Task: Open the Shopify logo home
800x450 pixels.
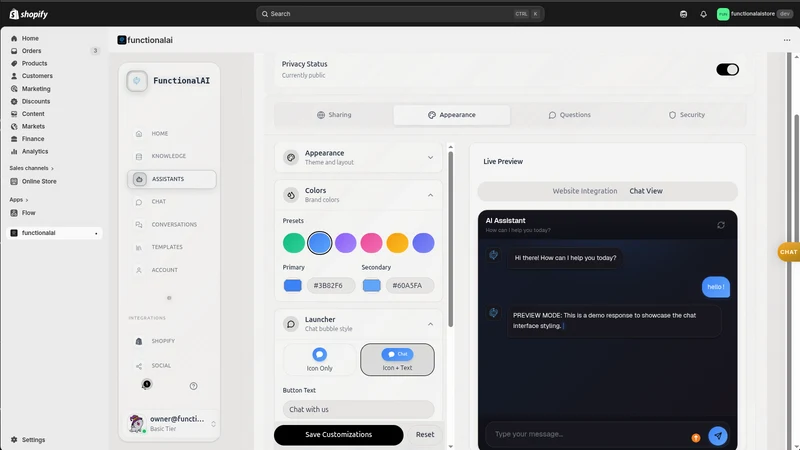Action: 29,14
